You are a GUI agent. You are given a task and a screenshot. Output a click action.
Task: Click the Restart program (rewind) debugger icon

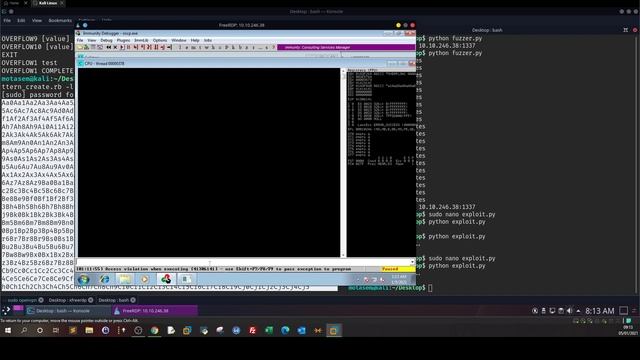(x=109, y=47)
